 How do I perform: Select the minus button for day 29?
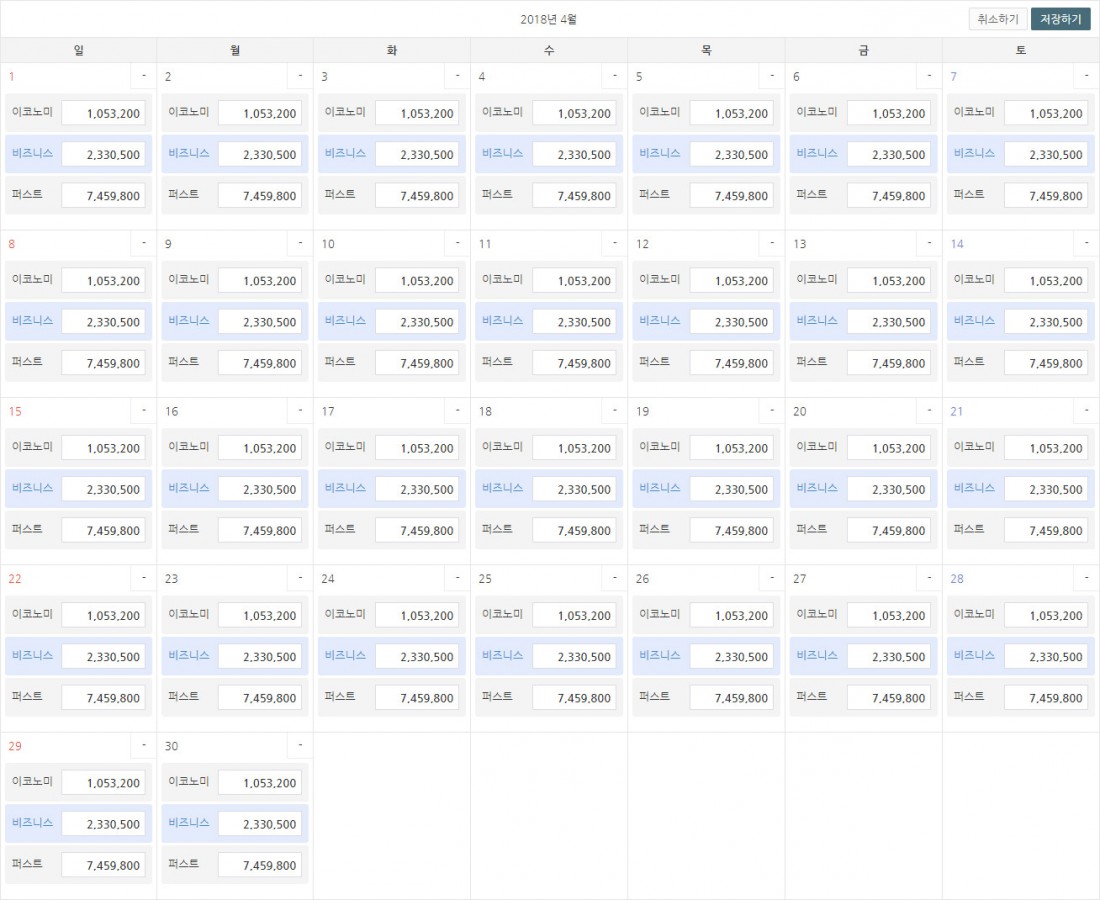pyautogui.click(x=144, y=745)
